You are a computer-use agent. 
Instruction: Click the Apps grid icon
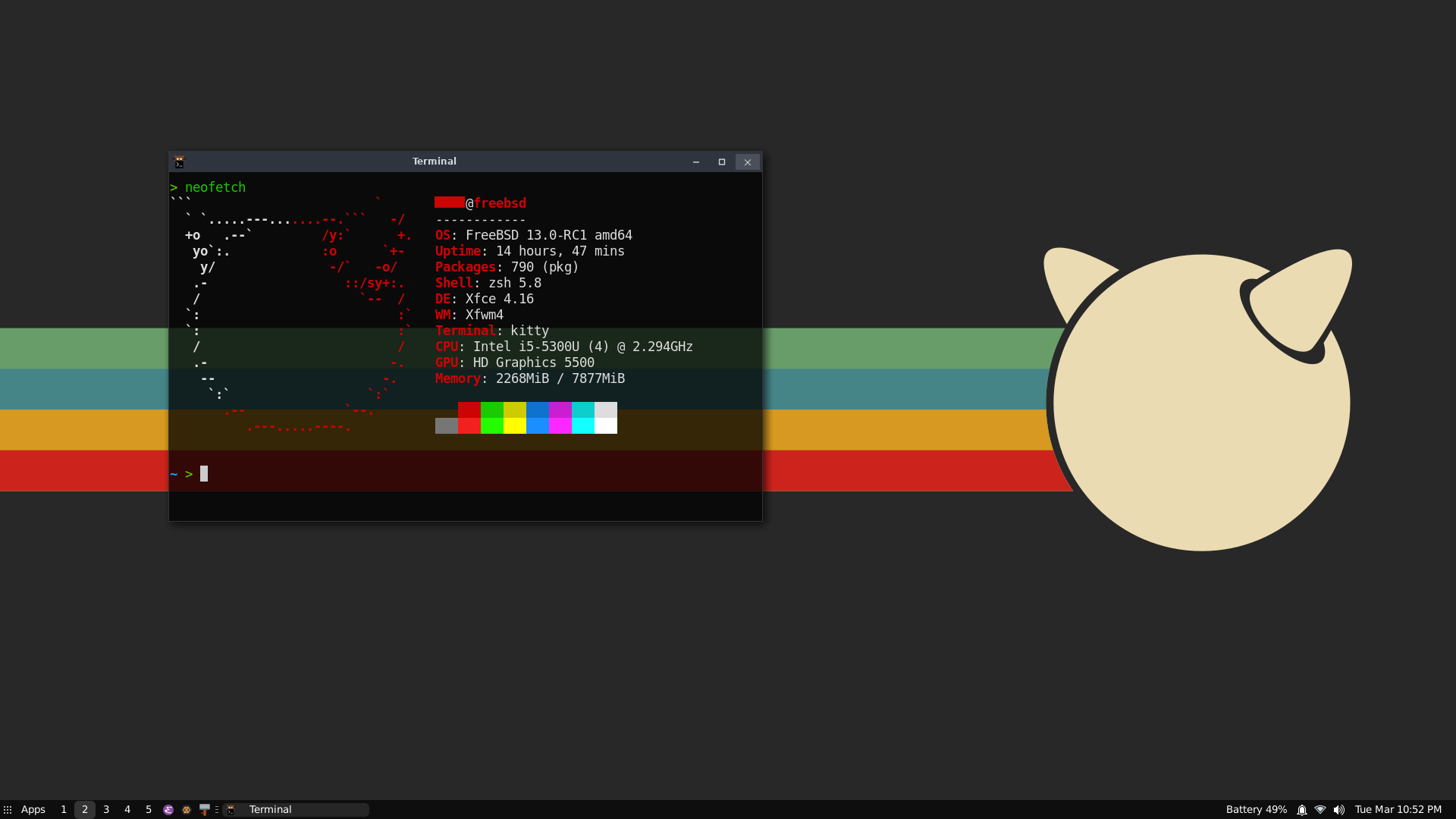click(8, 810)
